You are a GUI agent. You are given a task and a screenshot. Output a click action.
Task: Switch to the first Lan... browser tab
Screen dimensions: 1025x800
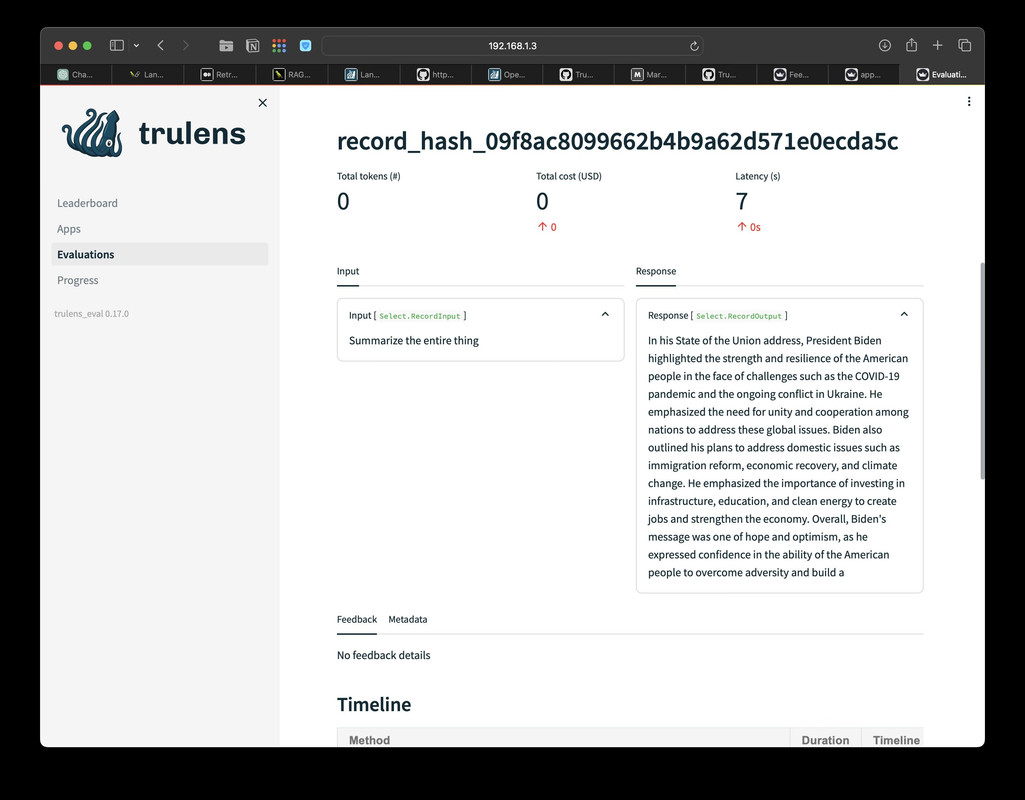point(147,75)
